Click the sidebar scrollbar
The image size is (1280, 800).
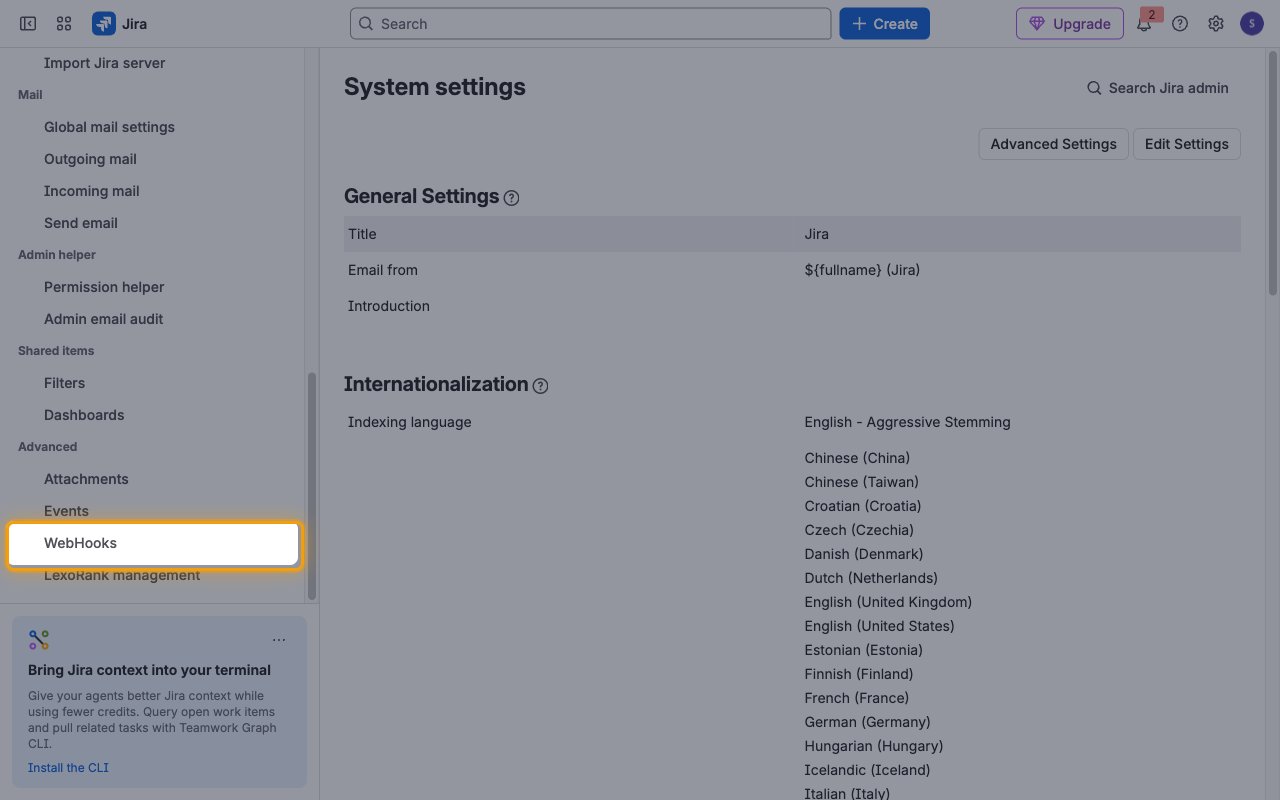click(311, 486)
